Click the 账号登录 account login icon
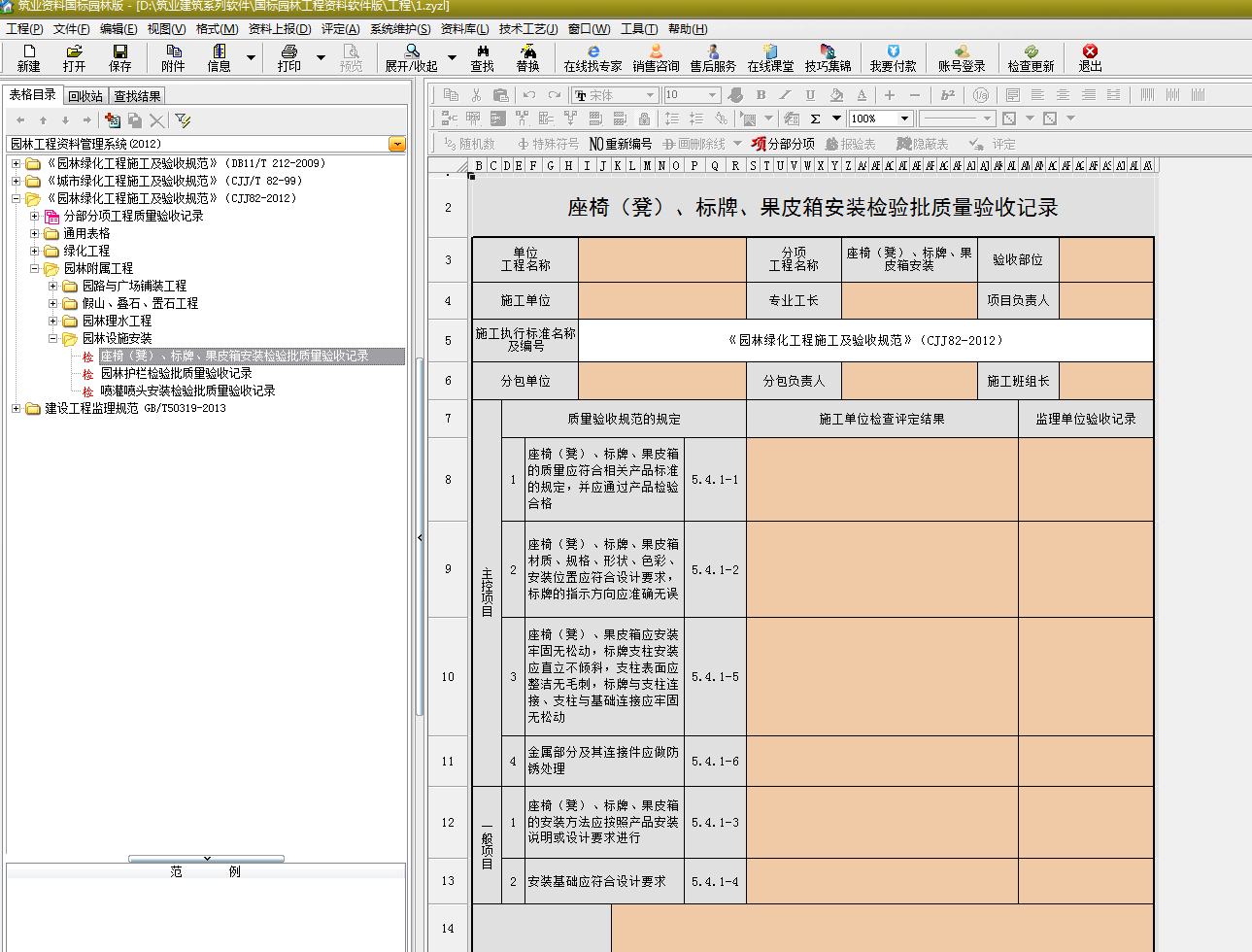 point(962,57)
